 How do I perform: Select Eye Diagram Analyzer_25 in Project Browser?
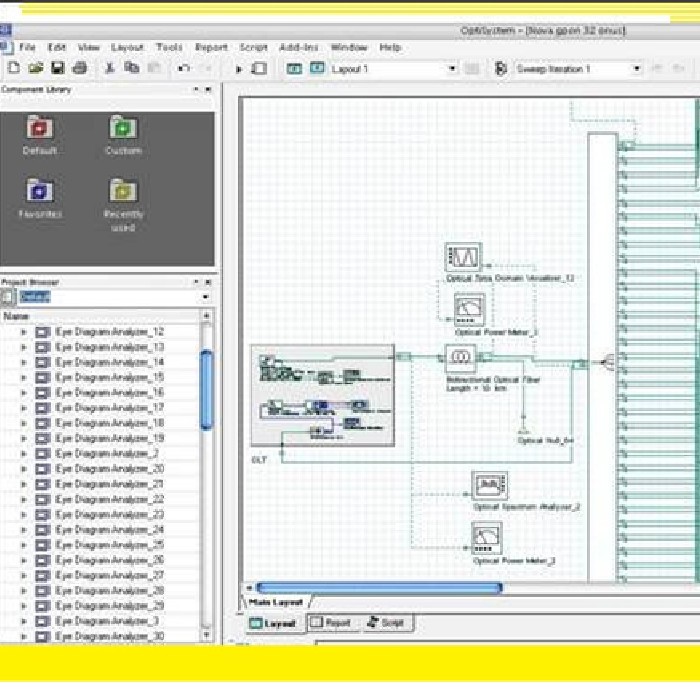click(x=110, y=545)
